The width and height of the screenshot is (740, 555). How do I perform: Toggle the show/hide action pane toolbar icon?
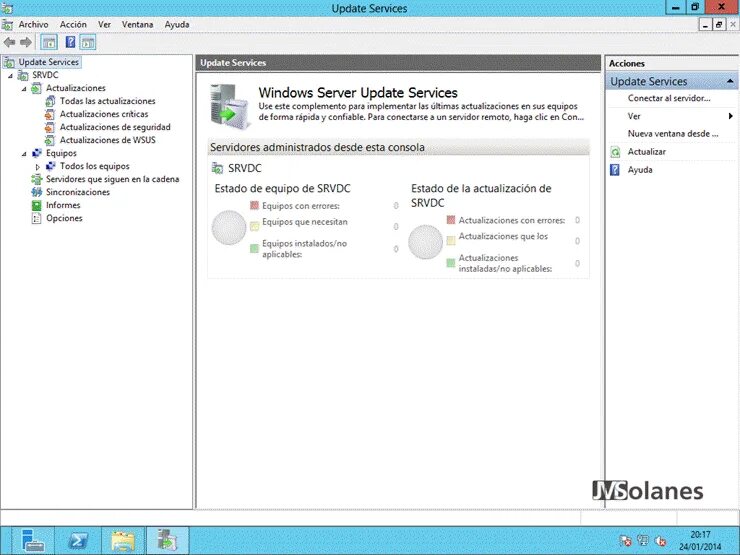pos(88,42)
